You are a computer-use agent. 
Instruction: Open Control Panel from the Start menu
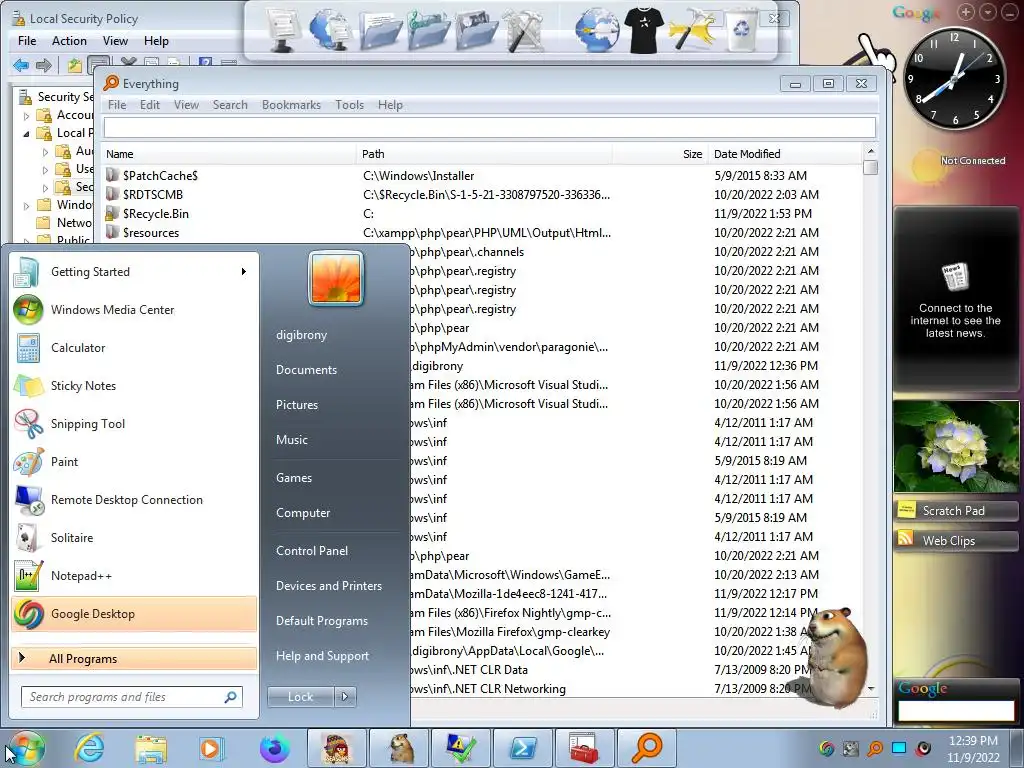312,551
